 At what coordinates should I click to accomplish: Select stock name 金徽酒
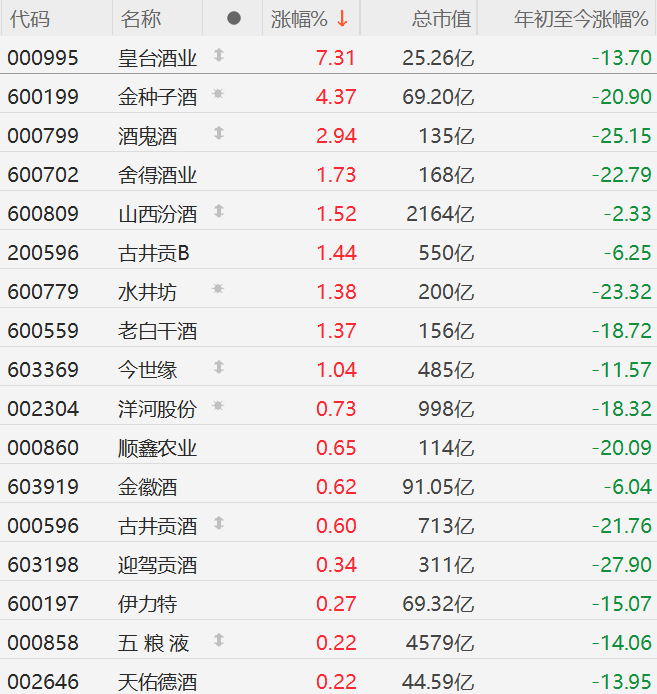coord(147,486)
